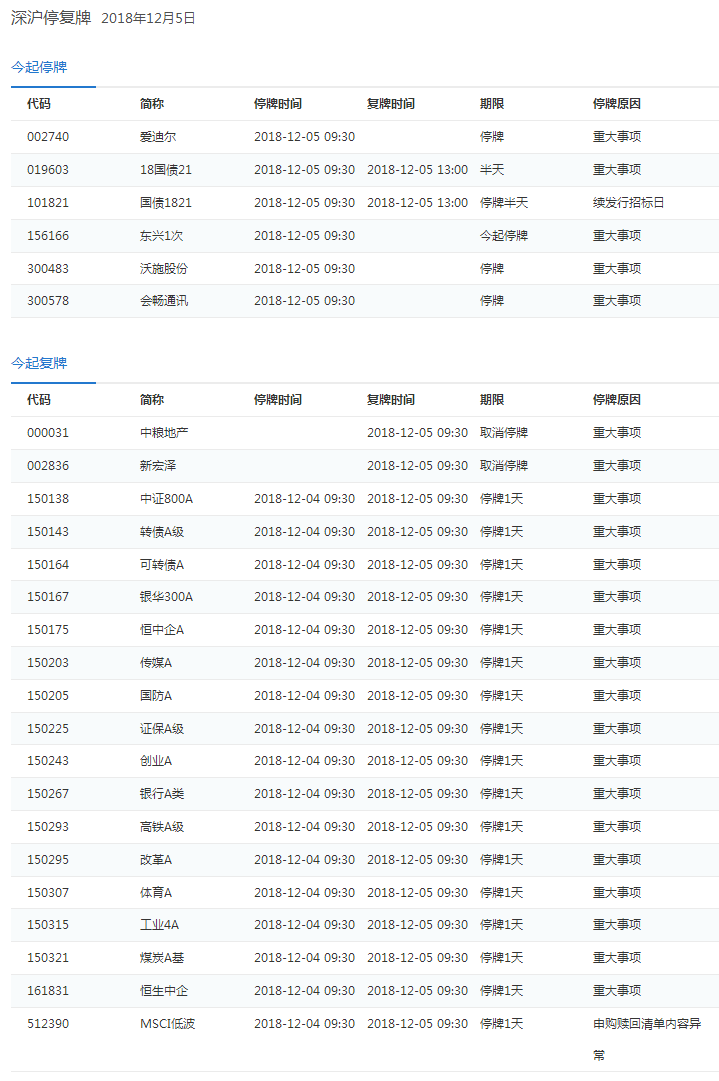Open the 爱迪尔 stock name
The width and height of the screenshot is (719, 1081).
[x=158, y=137]
